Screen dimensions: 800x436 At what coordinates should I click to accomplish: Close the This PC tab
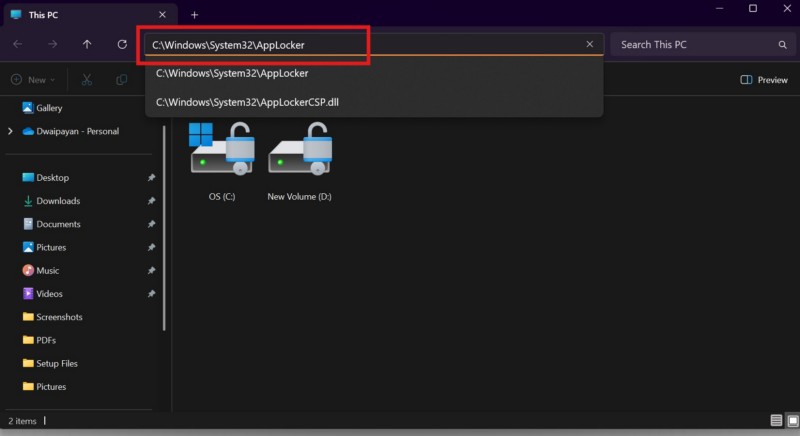click(x=162, y=15)
